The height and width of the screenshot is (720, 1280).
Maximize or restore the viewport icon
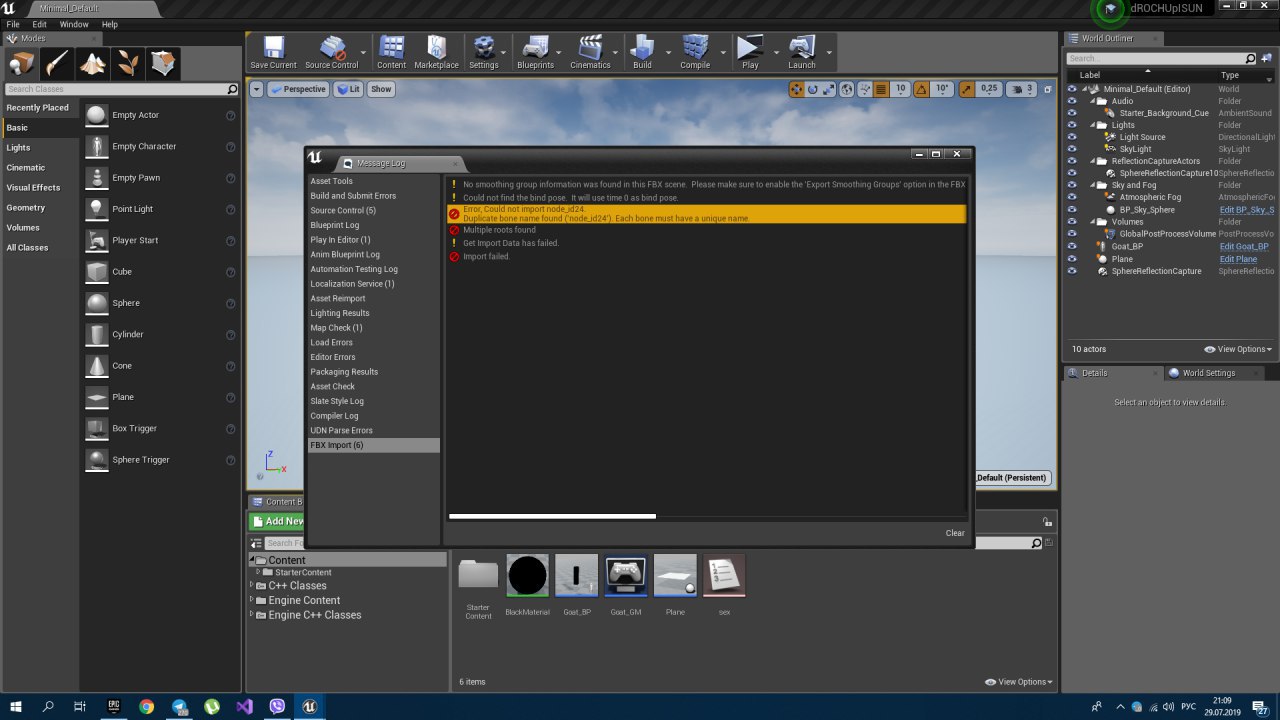coord(1047,89)
